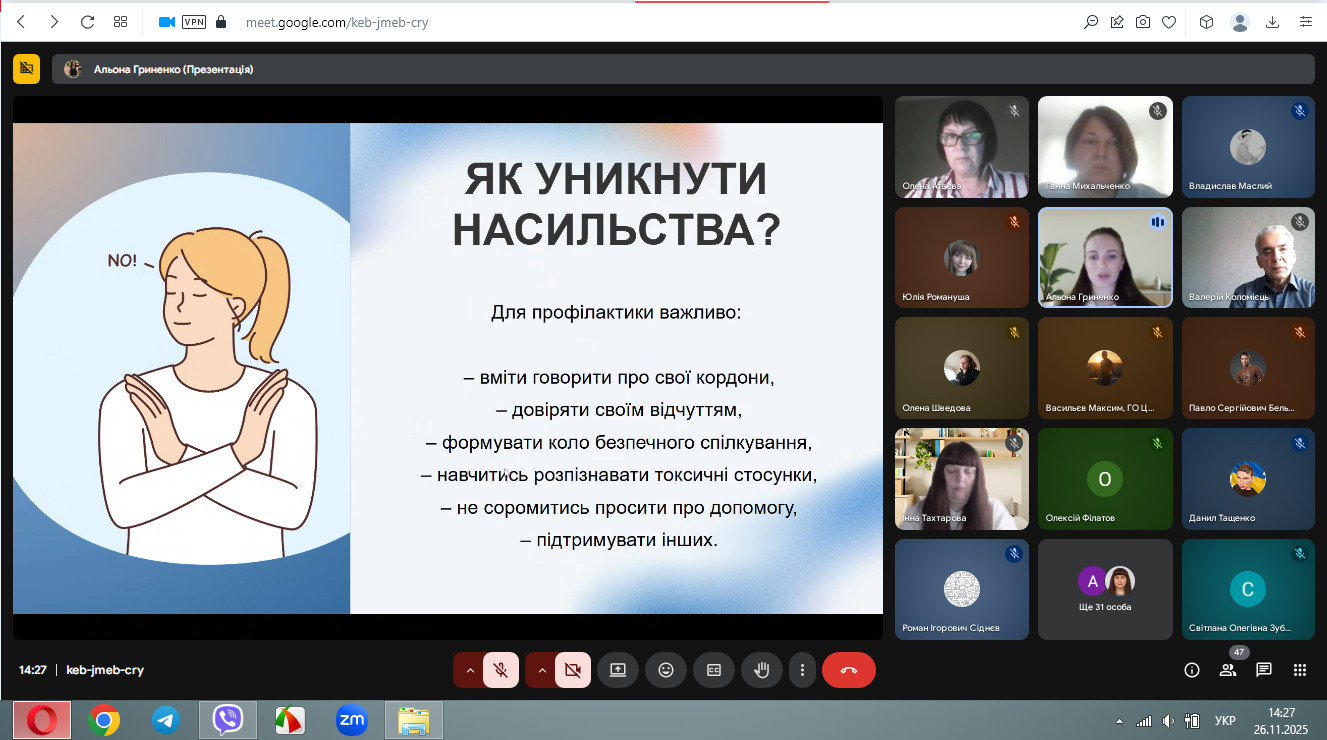Open the emoji reactions button
Viewport: 1327px width, 740px height.
point(666,670)
